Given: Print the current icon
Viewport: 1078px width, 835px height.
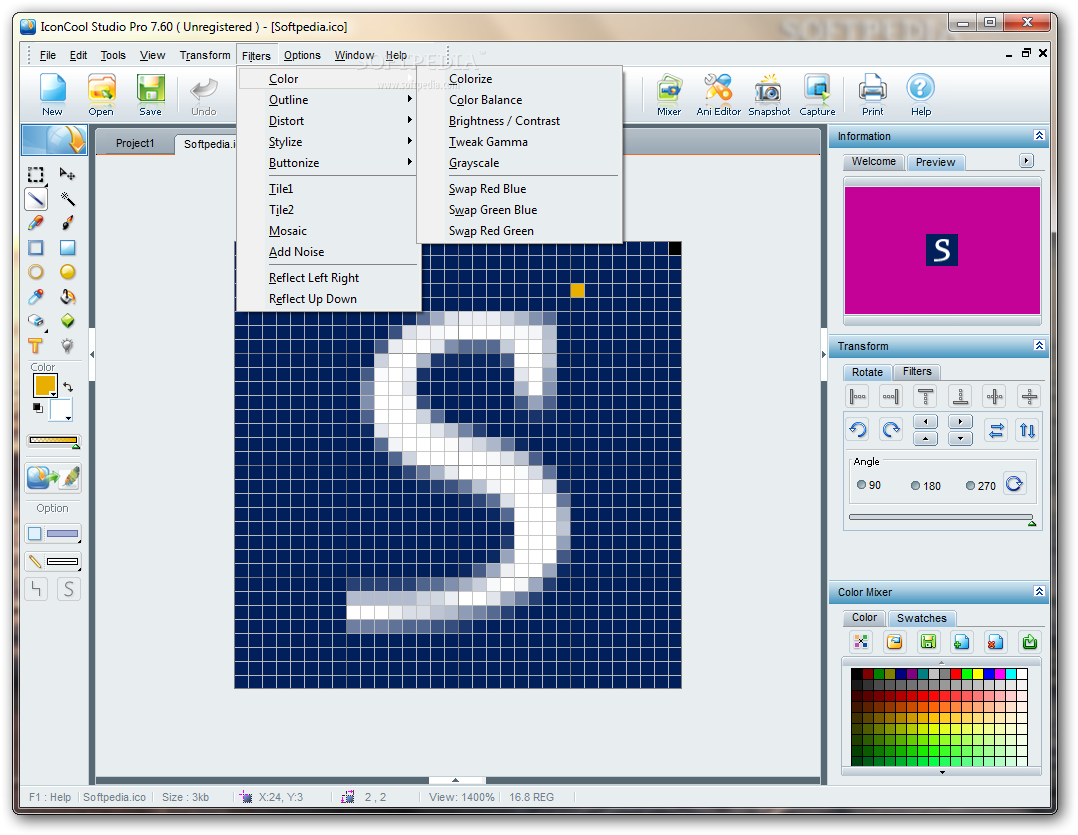Looking at the screenshot, I should [x=872, y=95].
